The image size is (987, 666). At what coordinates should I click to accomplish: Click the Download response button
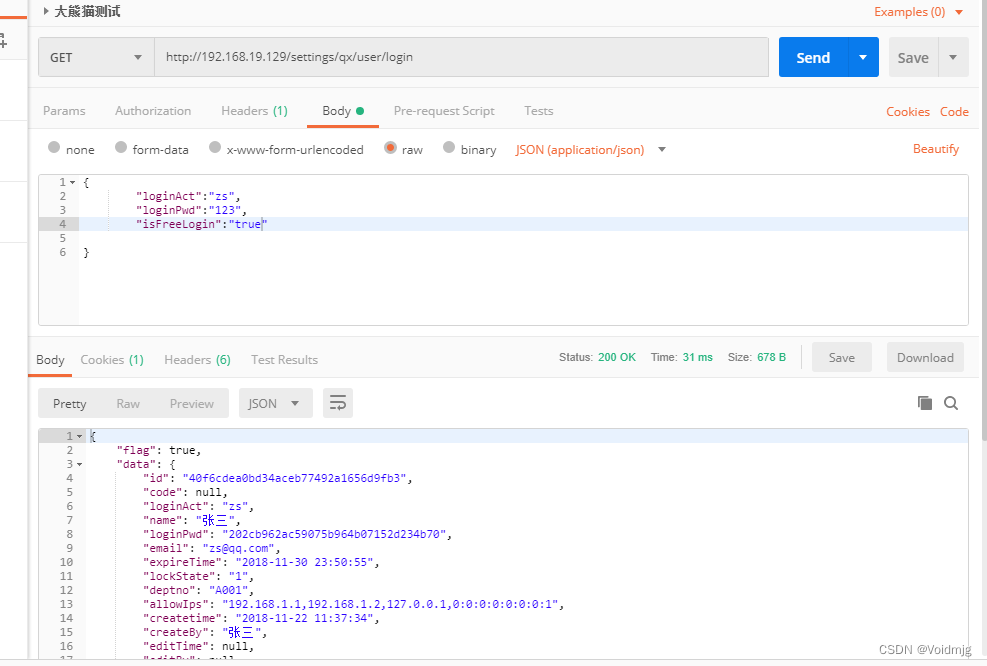click(925, 358)
